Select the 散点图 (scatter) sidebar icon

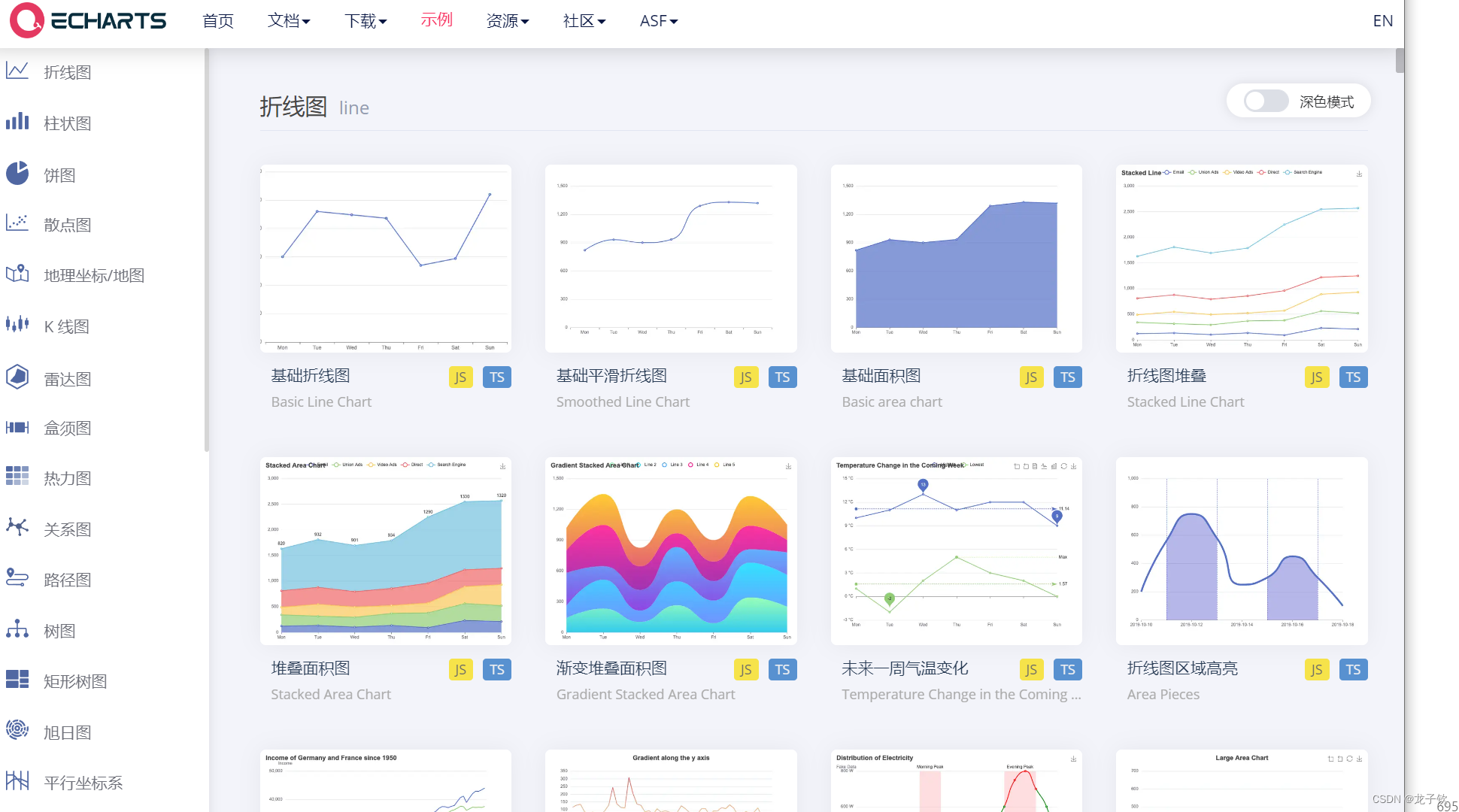(x=17, y=224)
